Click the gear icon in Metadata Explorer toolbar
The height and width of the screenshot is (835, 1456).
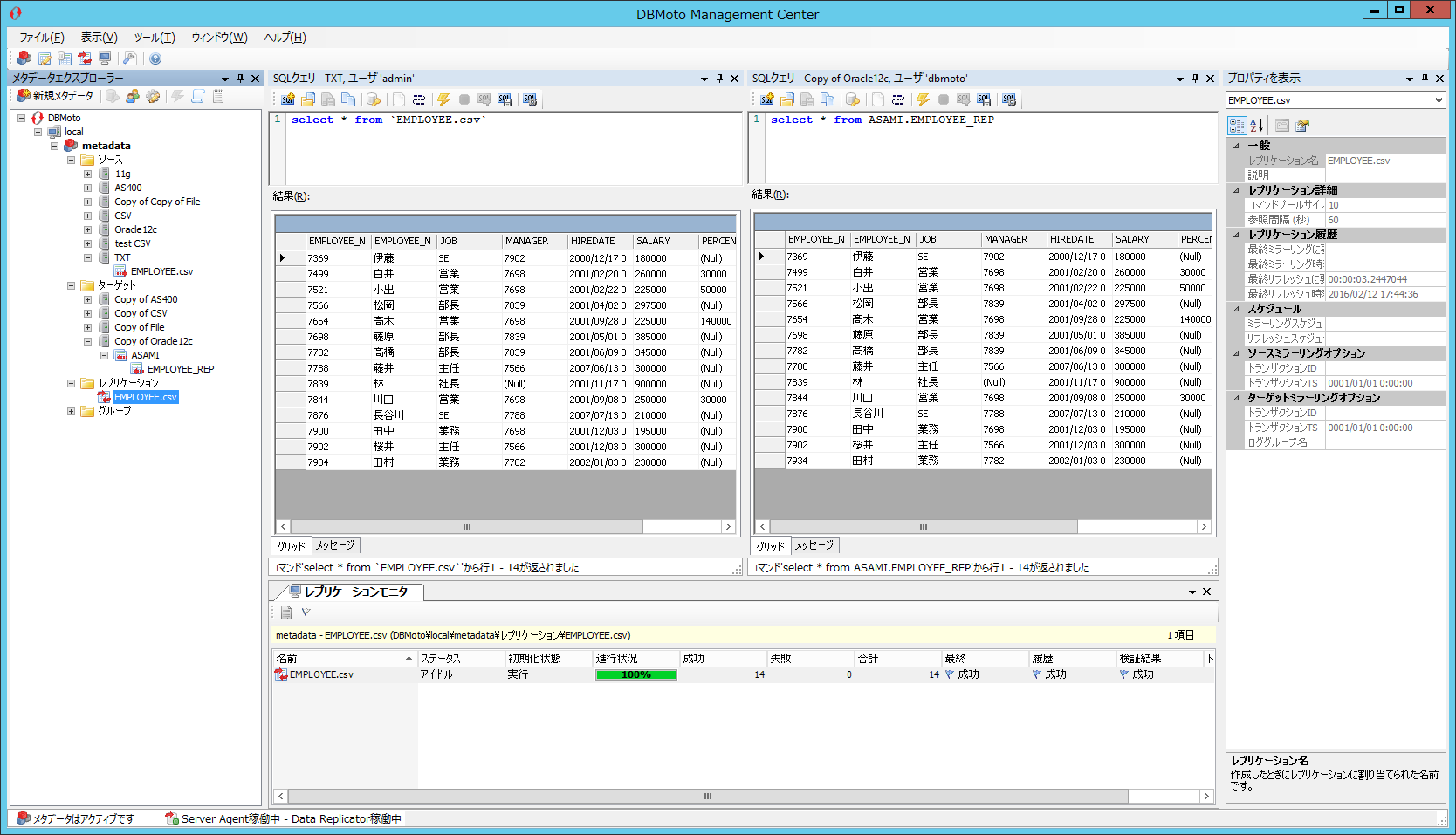point(153,96)
